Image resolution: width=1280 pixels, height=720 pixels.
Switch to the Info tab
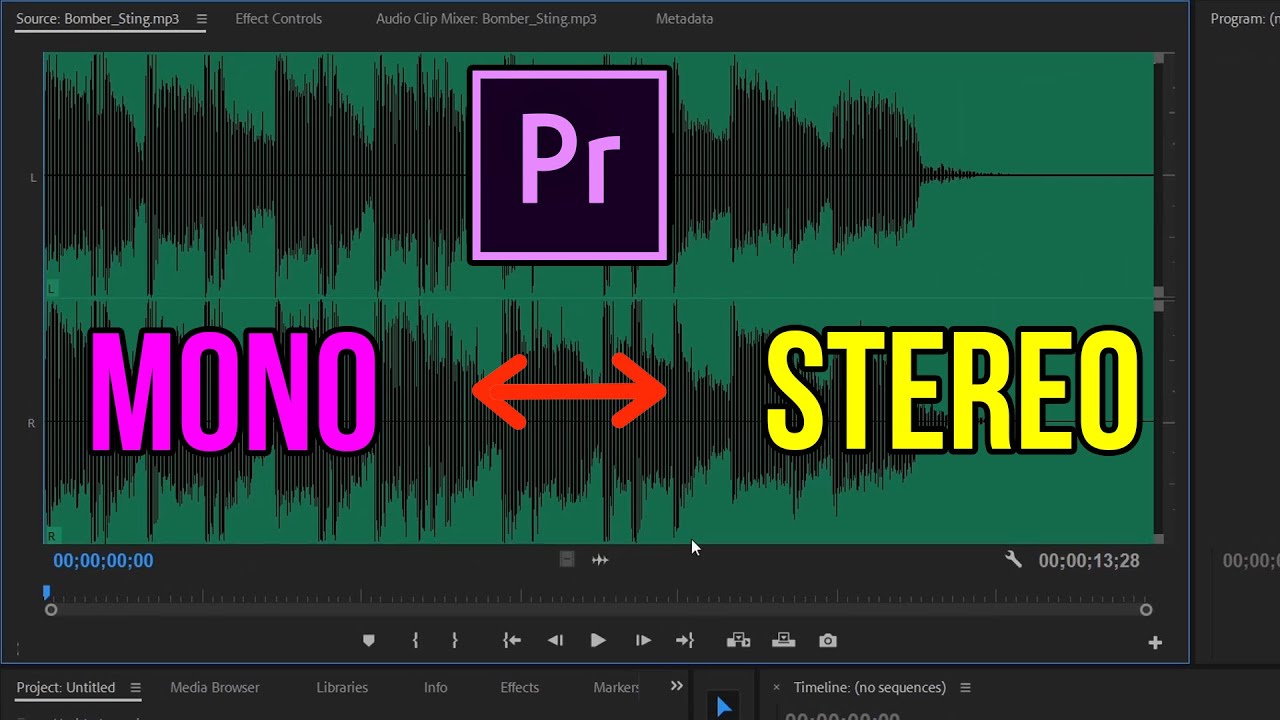[436, 688]
